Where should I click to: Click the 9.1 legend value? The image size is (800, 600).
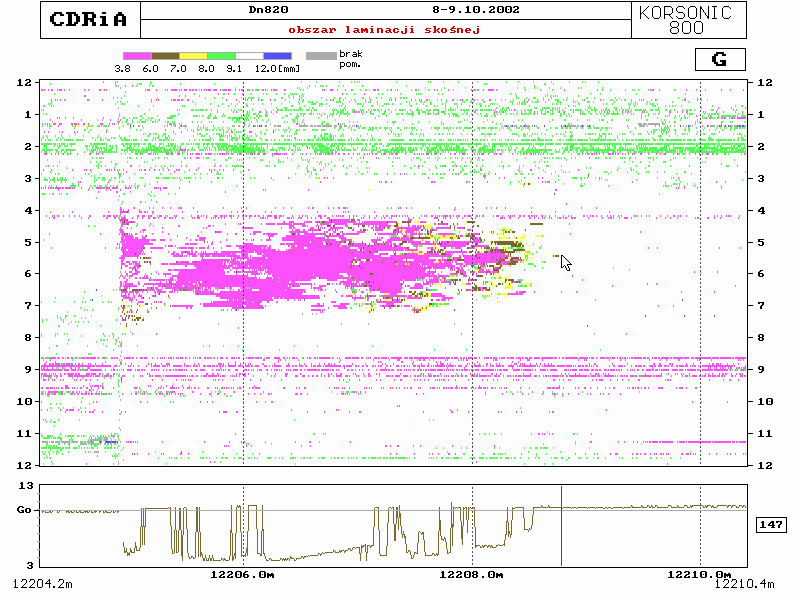click(x=234, y=68)
